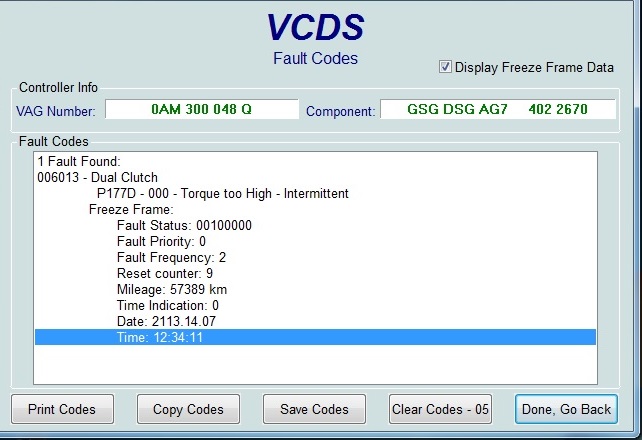Click the Print Codes button
Image resolution: width=642 pixels, height=440 pixels.
pos(62,409)
